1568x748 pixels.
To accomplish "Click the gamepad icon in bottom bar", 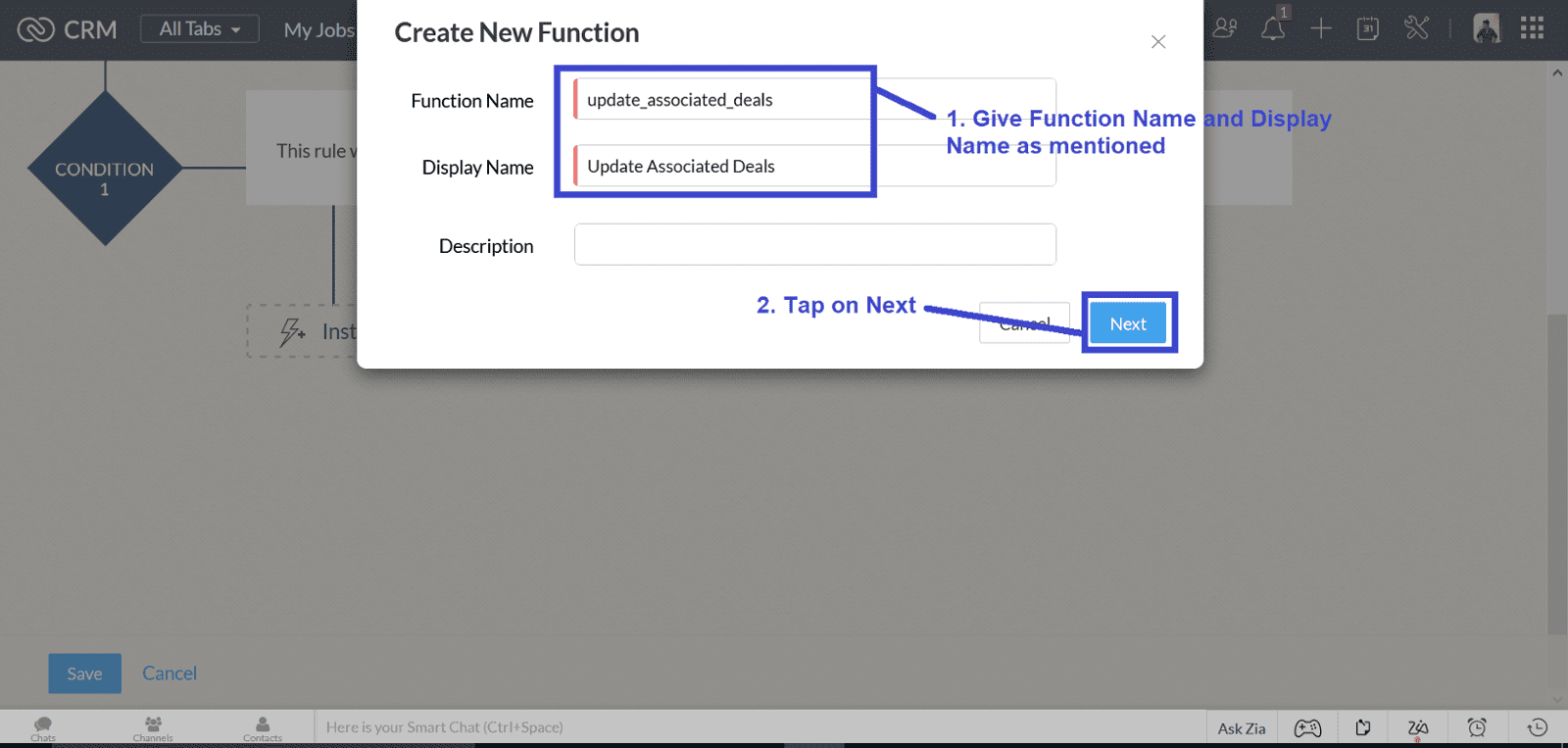I will tap(1307, 728).
